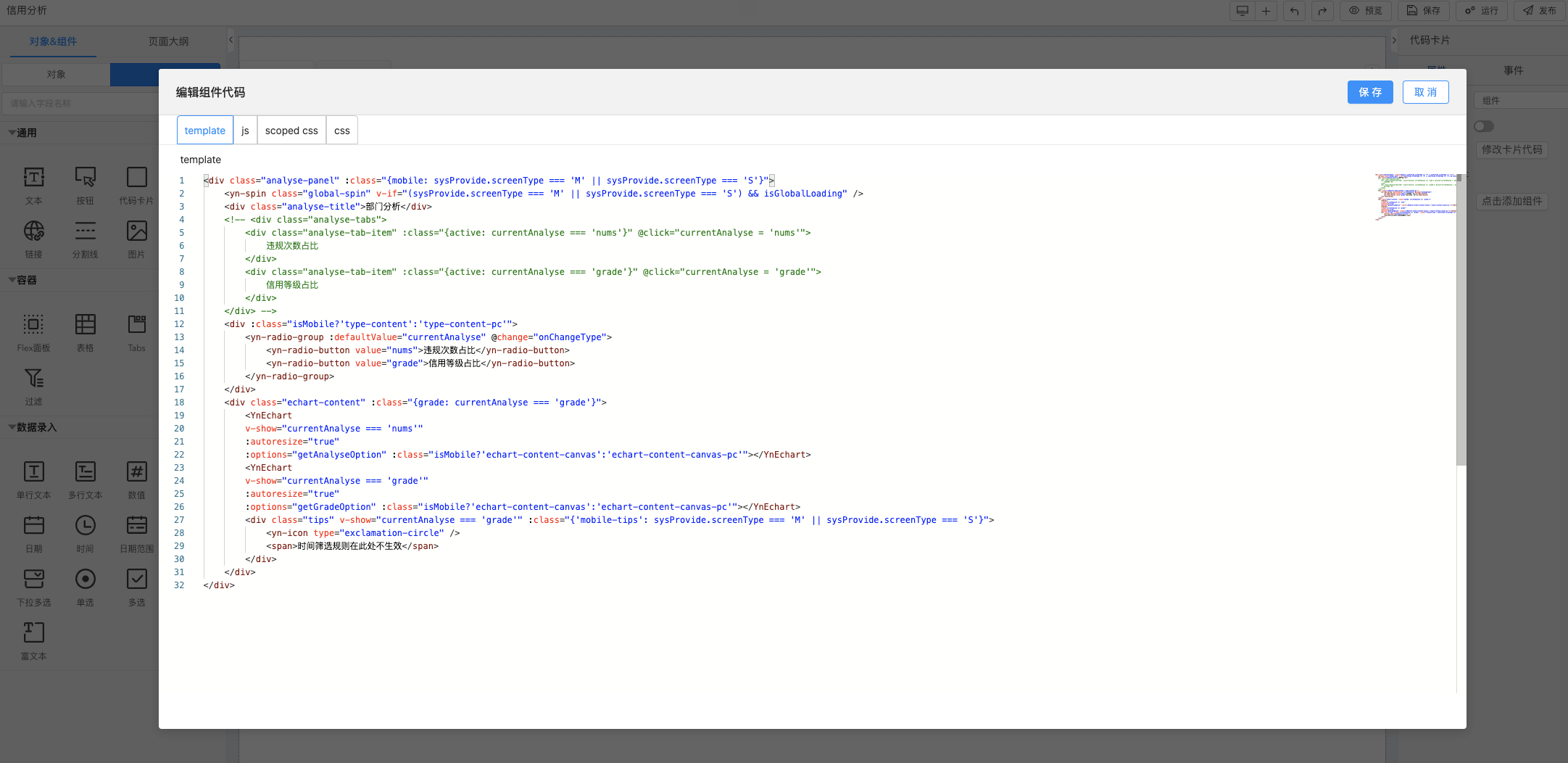The width and height of the screenshot is (1568, 763).
Task: Switch to the js tab
Action: click(245, 131)
